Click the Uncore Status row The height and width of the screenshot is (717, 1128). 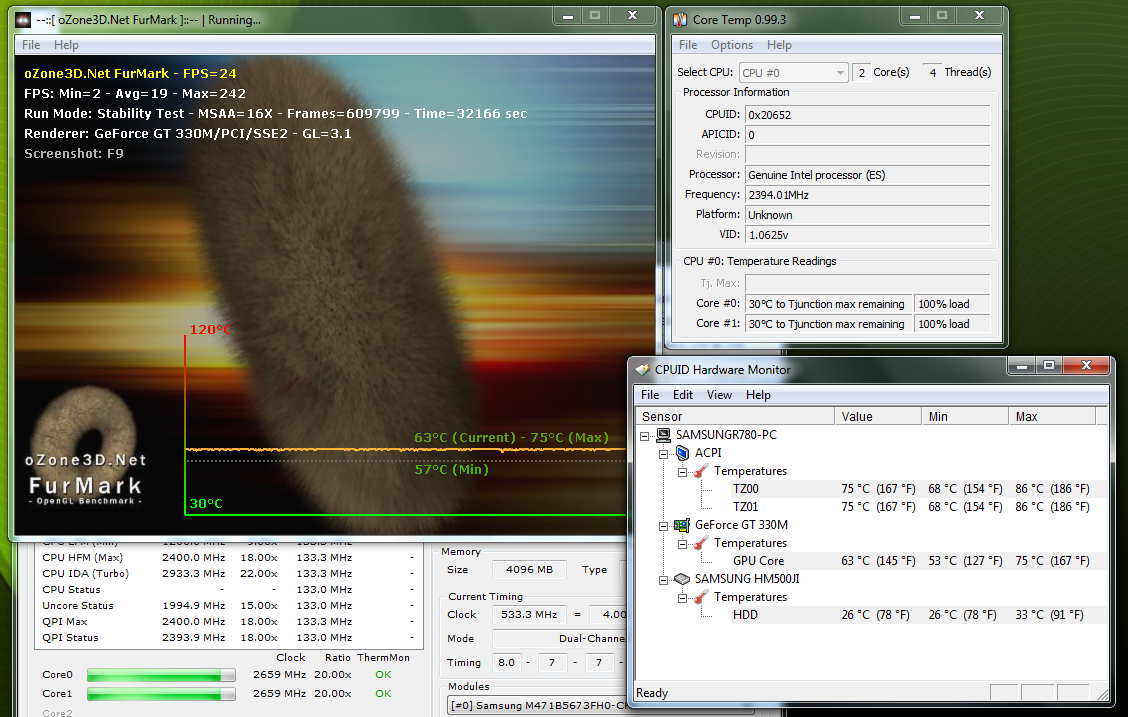point(229,606)
